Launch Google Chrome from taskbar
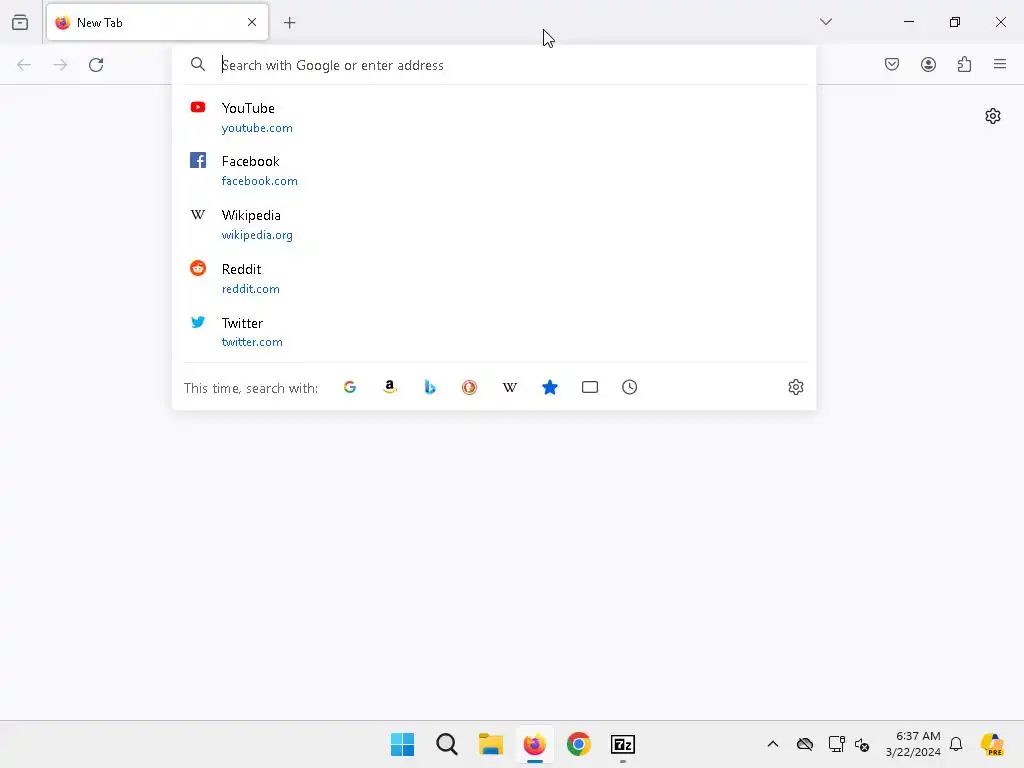 pyautogui.click(x=579, y=744)
